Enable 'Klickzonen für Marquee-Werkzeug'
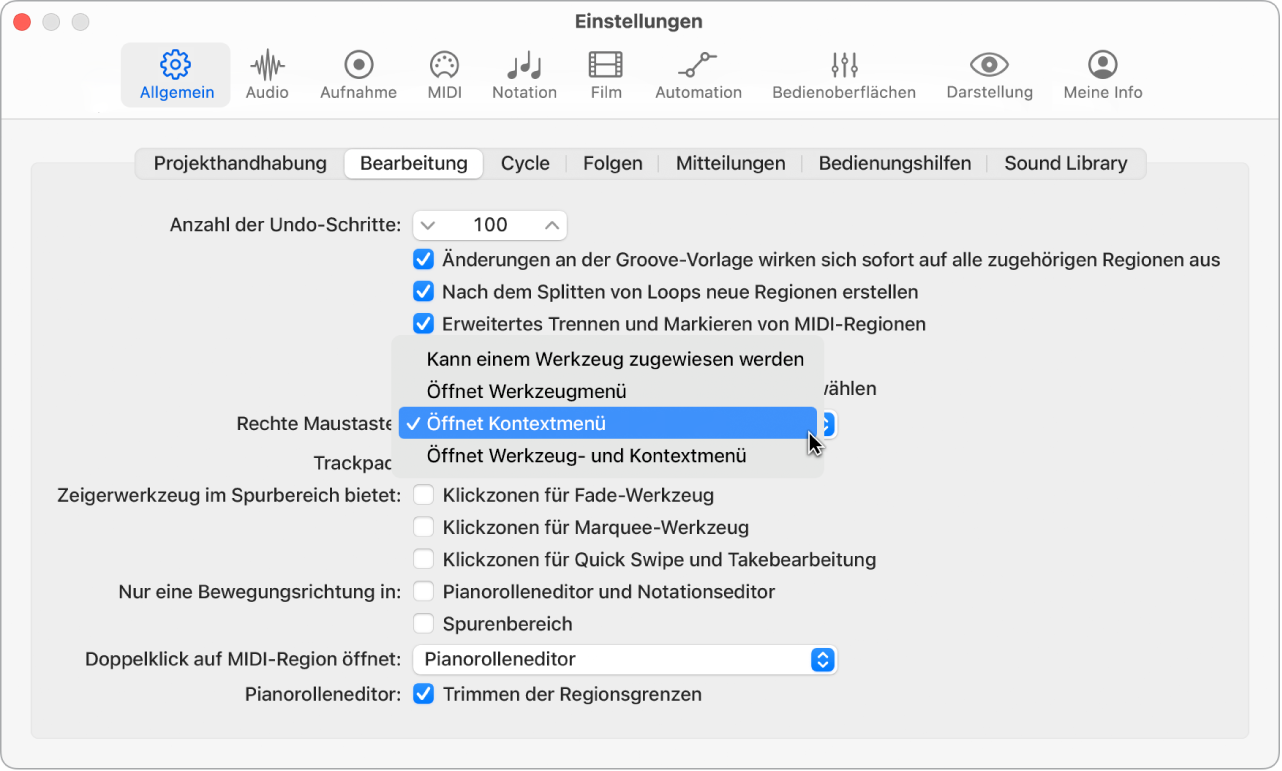Viewport: 1282px width, 771px height. click(423, 527)
